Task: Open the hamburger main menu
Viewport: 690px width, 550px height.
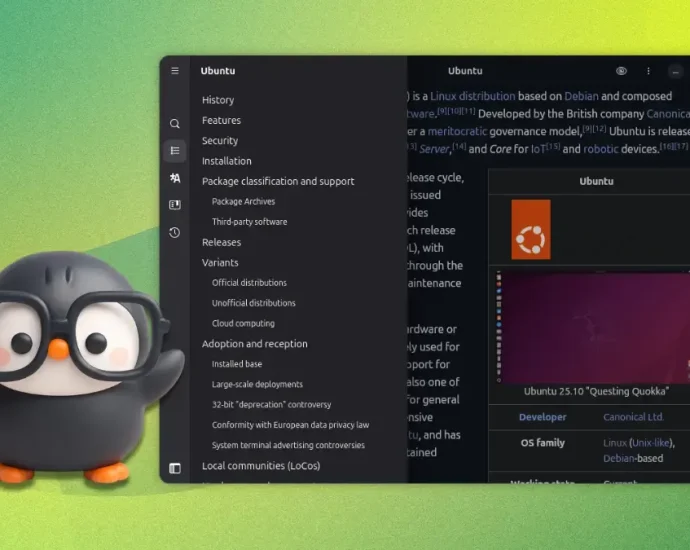Action: pos(175,71)
